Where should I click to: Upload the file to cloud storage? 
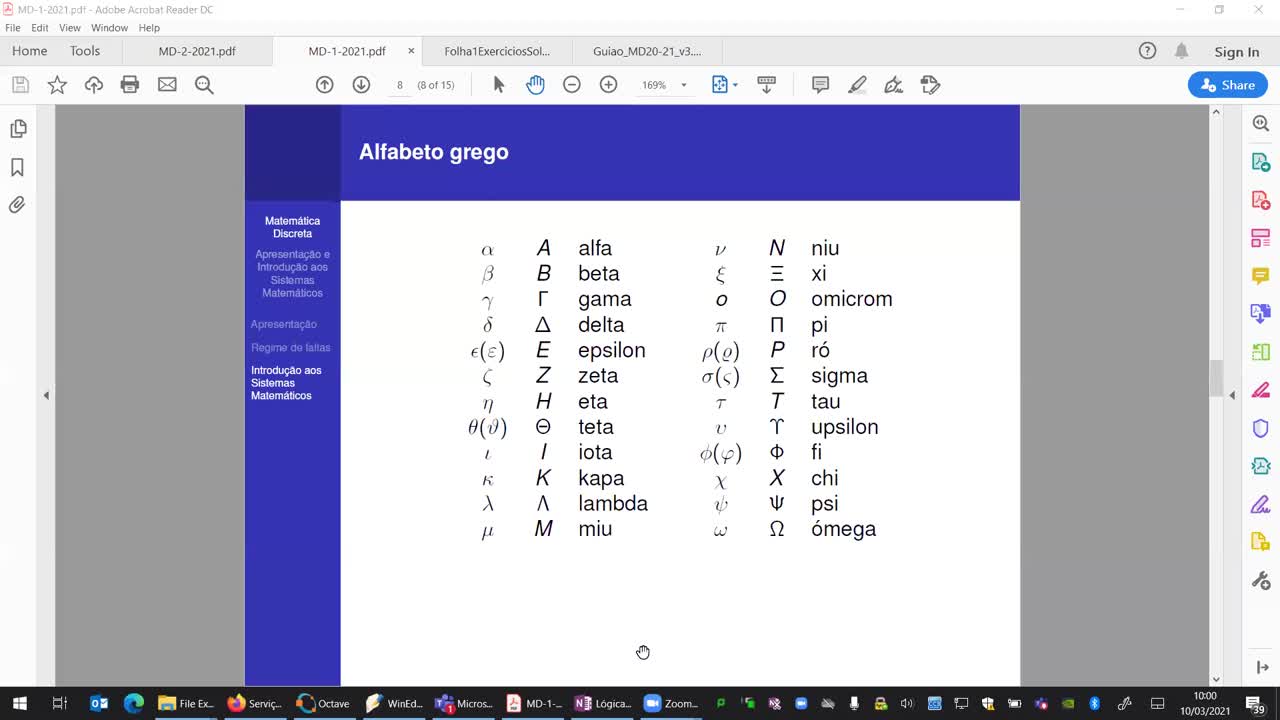(x=94, y=85)
